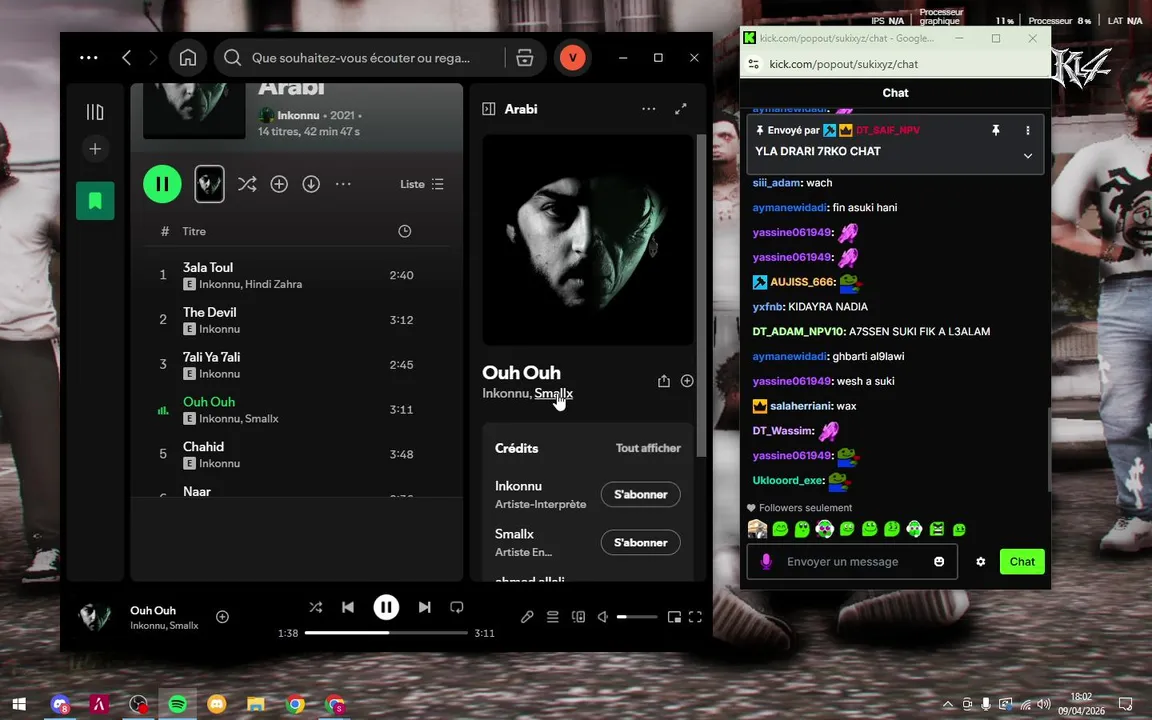Mute Spotify with the speaker icon
Screen dimensions: 1152x720
click(602, 617)
